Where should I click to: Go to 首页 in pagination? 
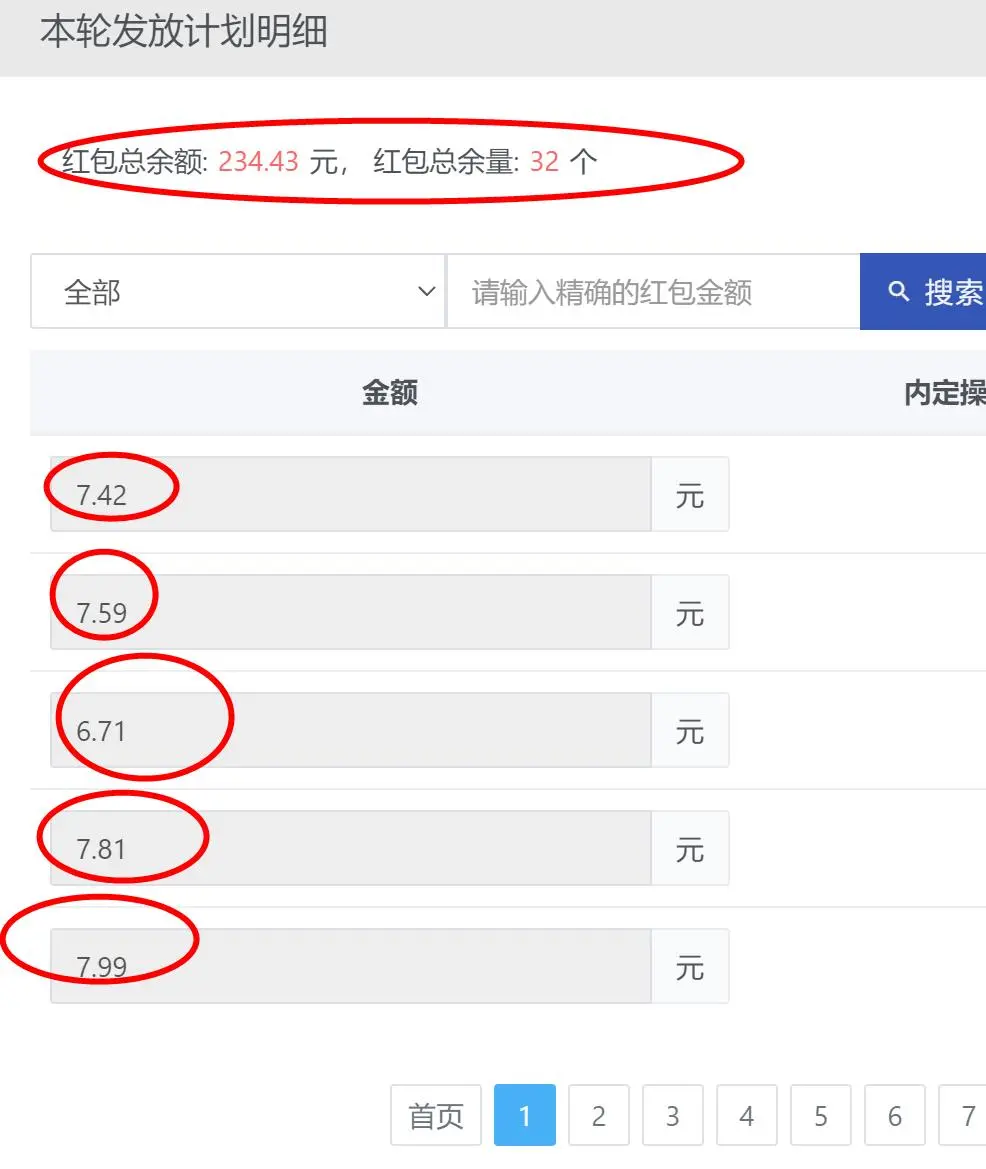pyautogui.click(x=436, y=1116)
